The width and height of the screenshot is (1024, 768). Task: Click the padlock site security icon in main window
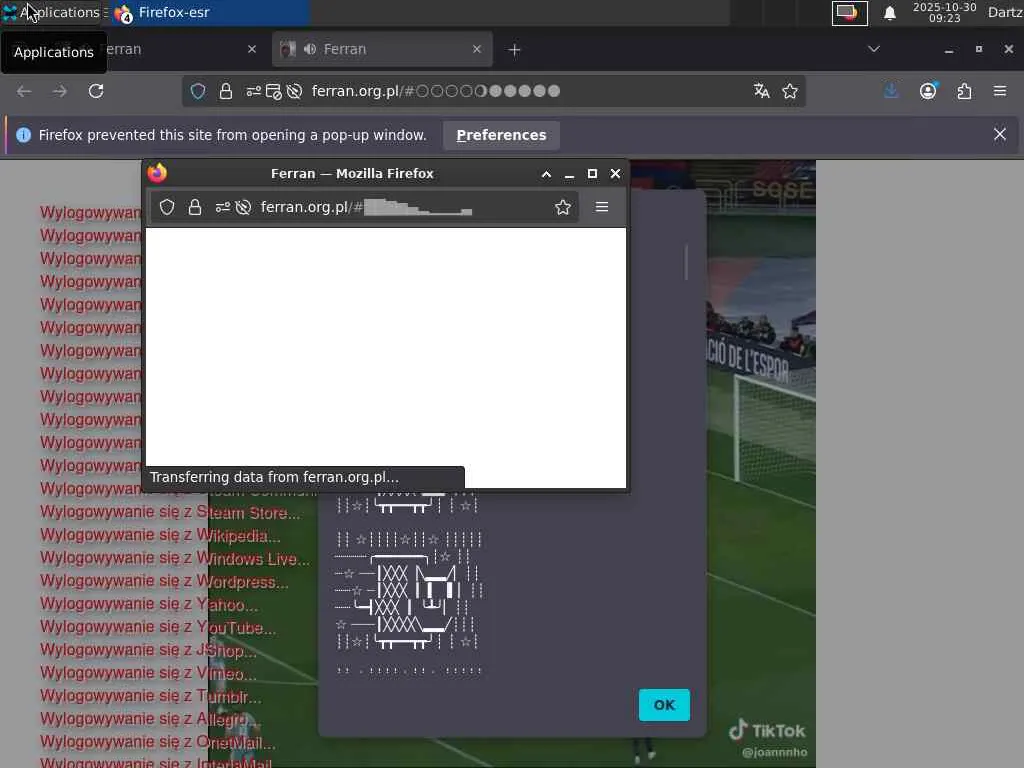coord(226,91)
